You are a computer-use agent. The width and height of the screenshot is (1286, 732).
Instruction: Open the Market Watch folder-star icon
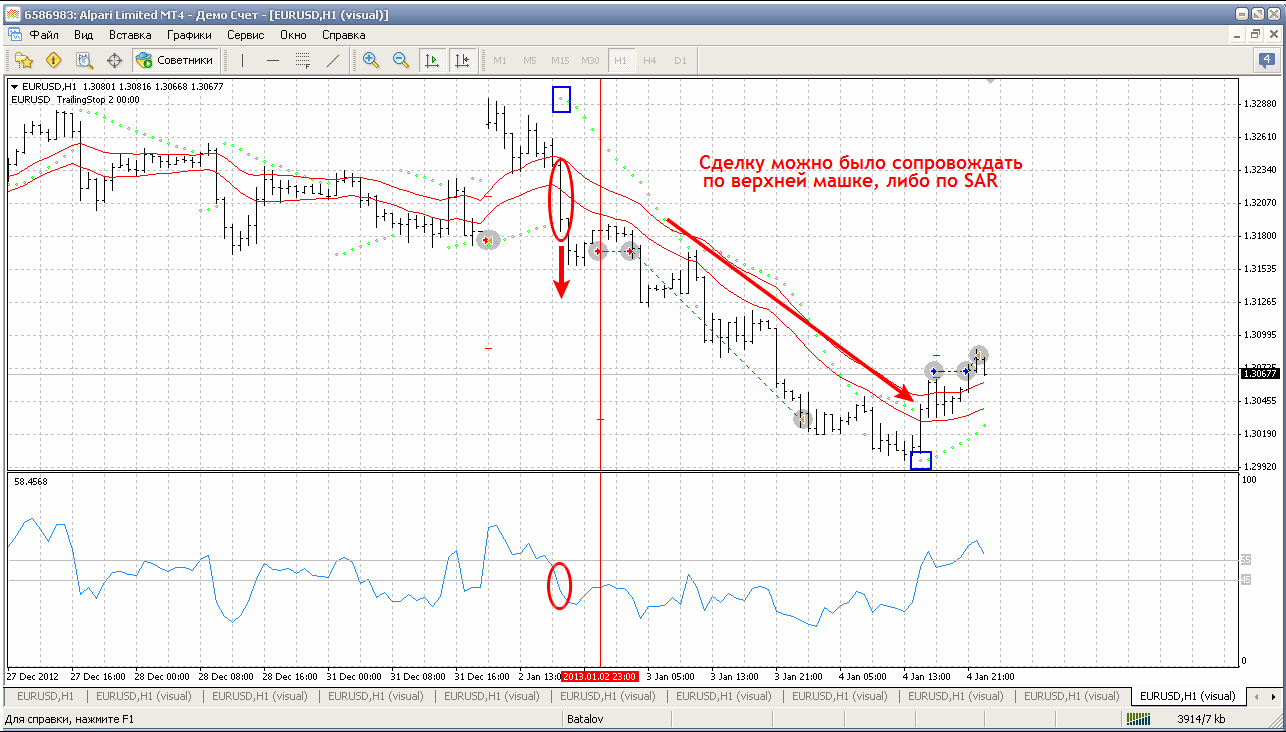pos(24,60)
